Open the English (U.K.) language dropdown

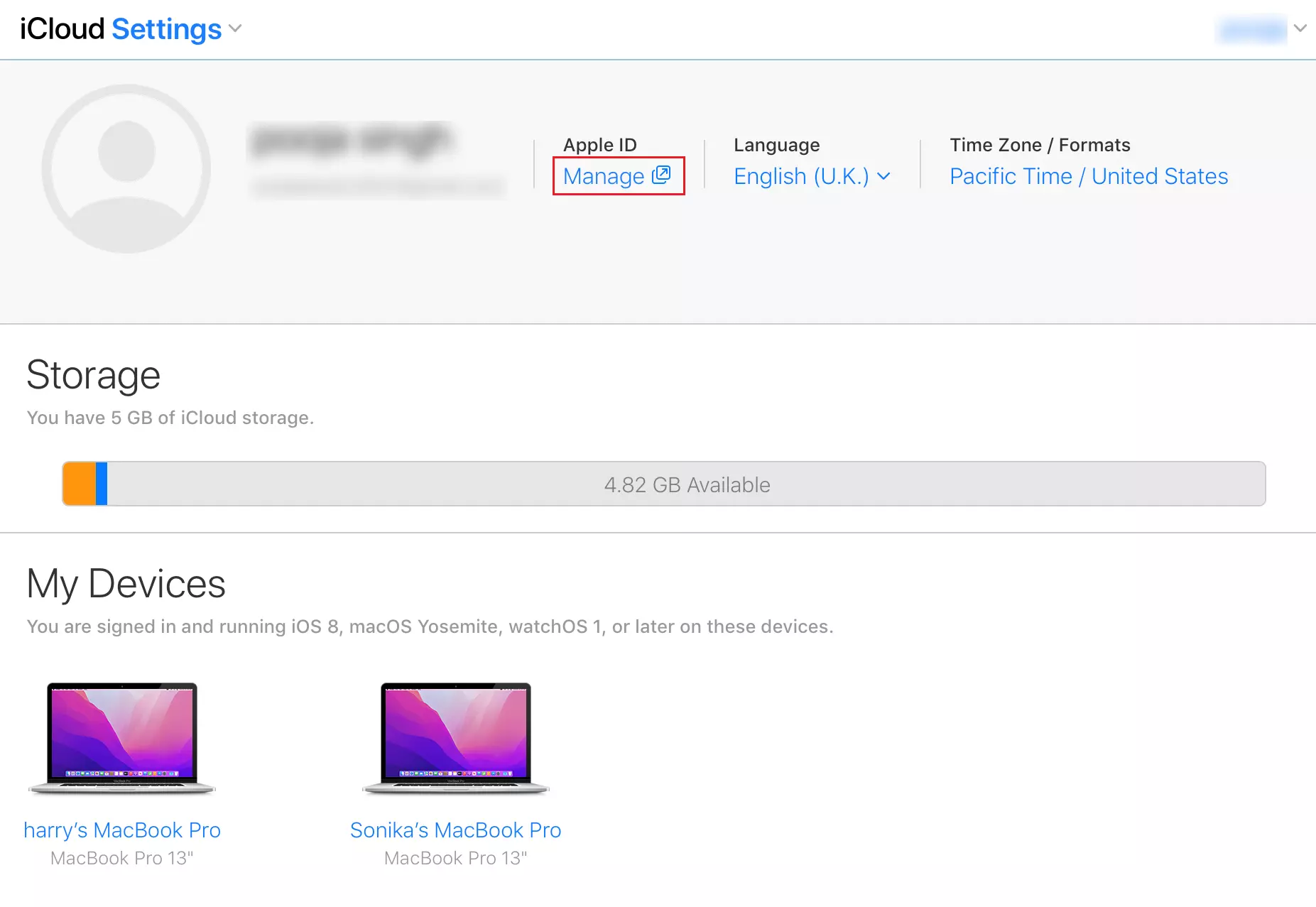point(812,176)
